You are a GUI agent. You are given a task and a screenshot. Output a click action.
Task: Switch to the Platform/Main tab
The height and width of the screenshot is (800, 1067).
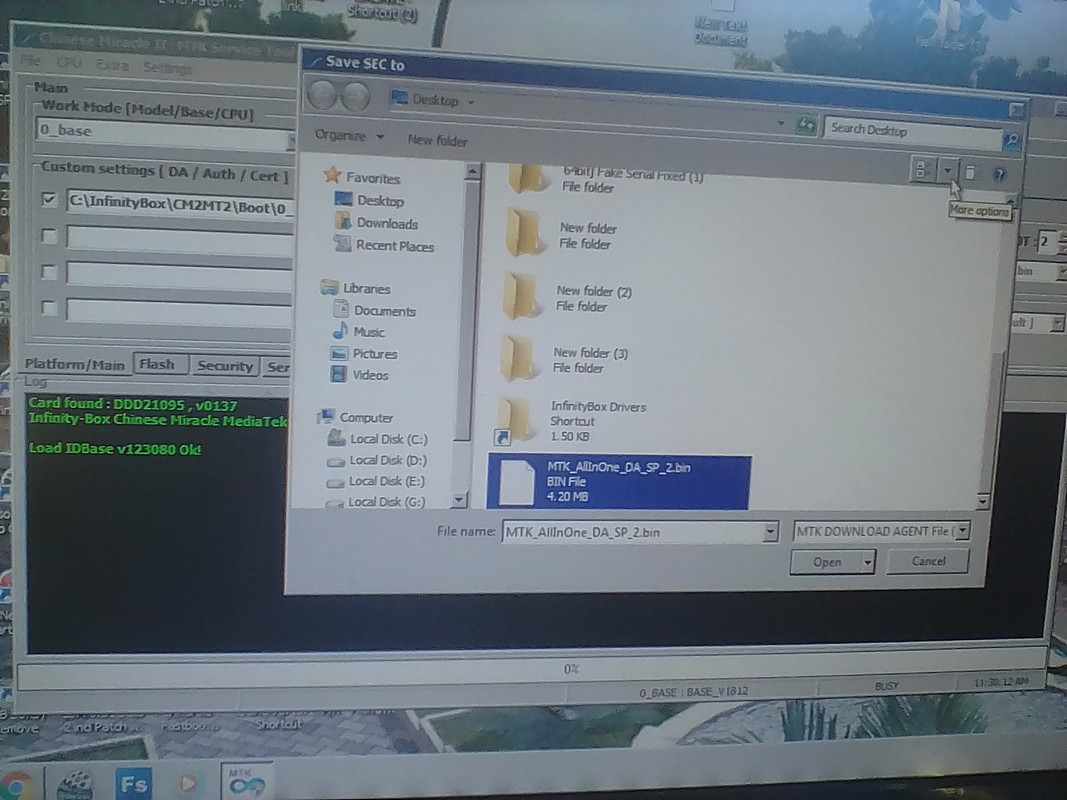pos(75,365)
